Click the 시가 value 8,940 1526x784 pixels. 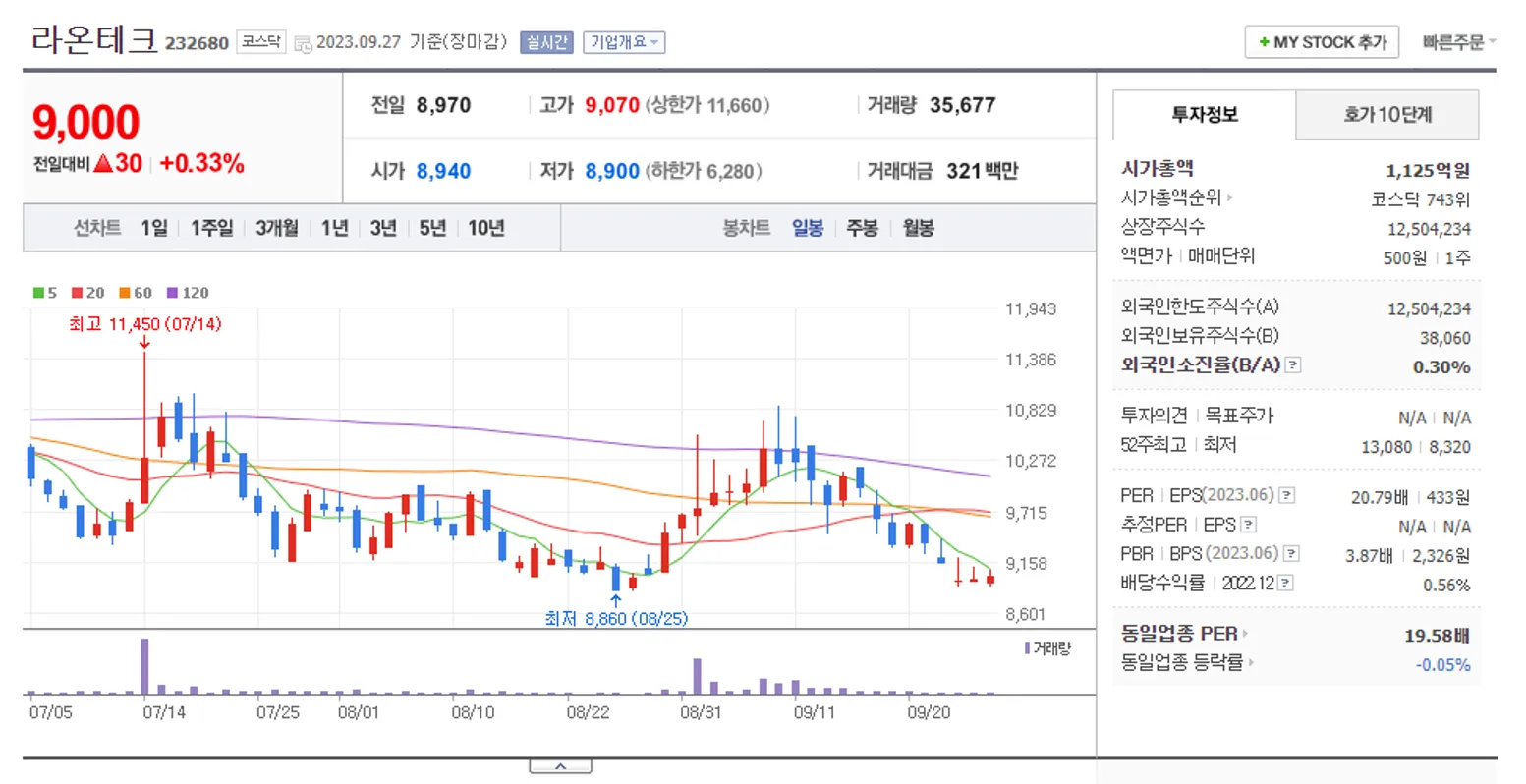443,171
